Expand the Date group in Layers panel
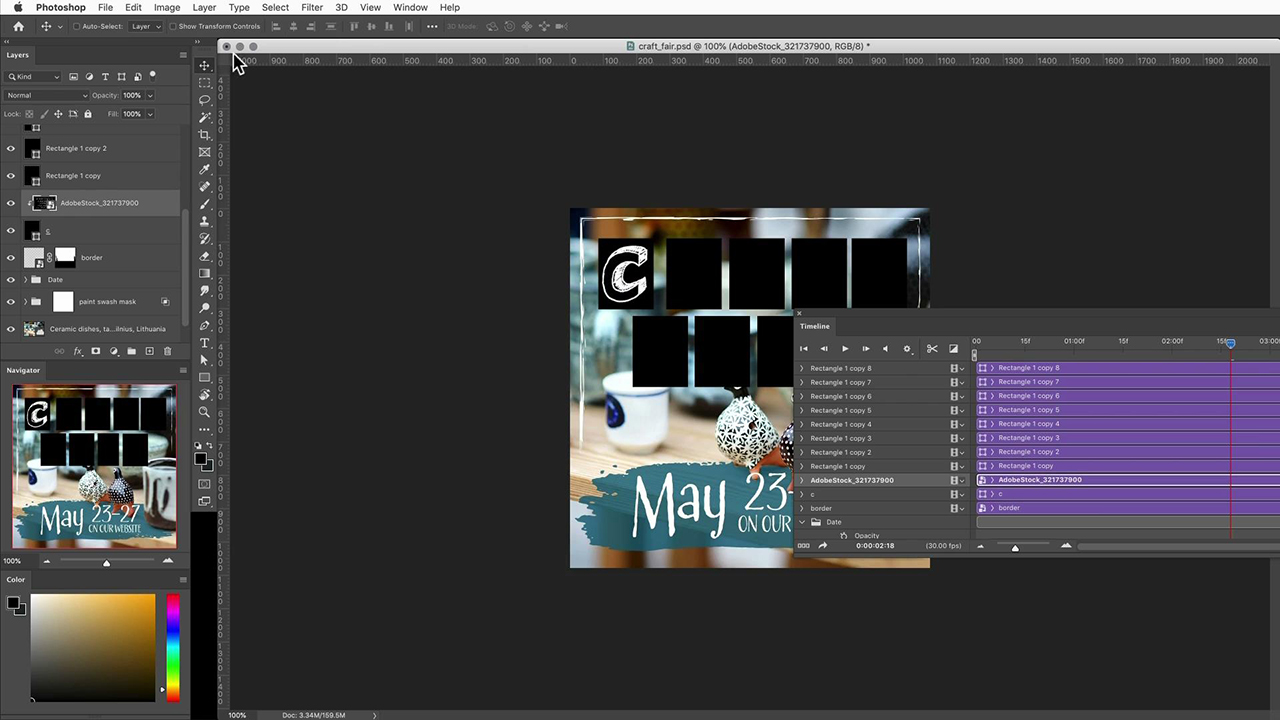This screenshot has height=720, width=1280. pos(25,280)
